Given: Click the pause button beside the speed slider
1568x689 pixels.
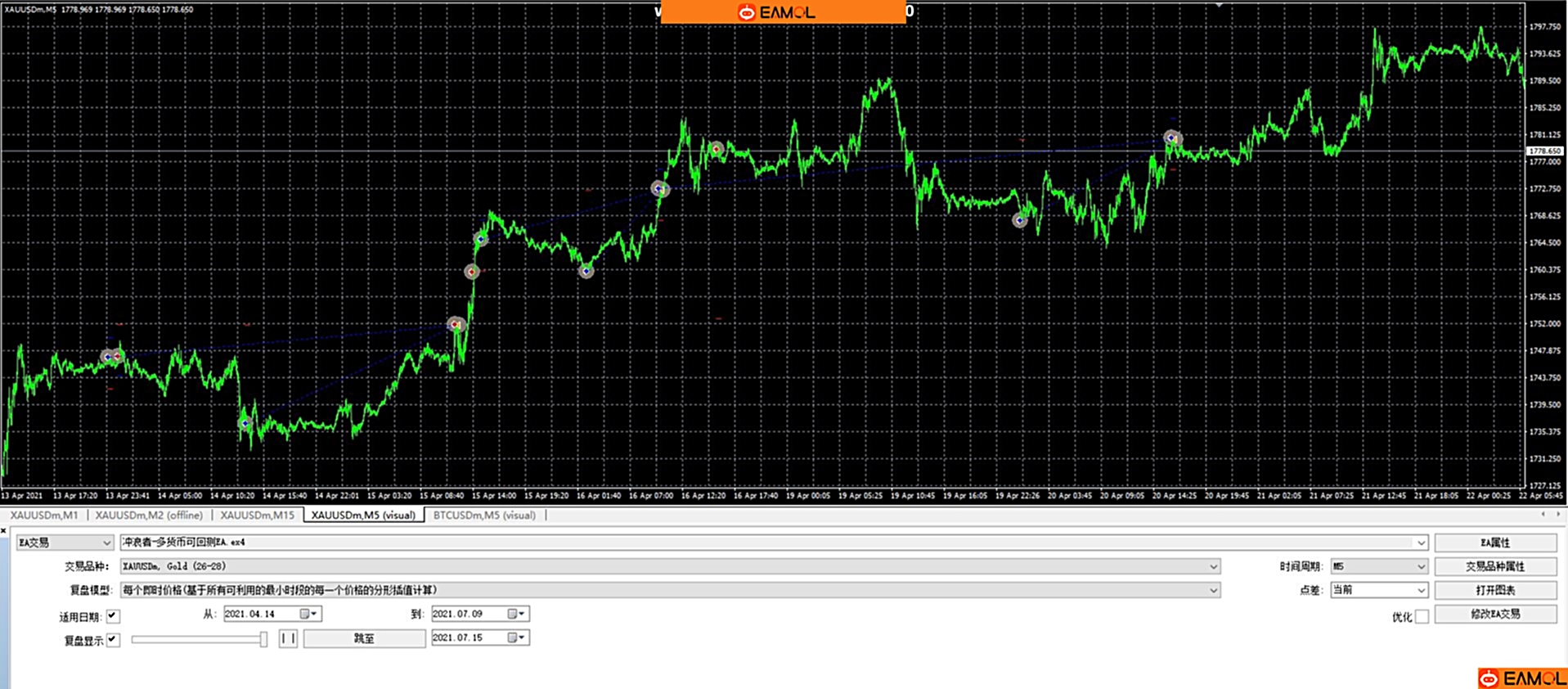Looking at the screenshot, I should (288, 638).
